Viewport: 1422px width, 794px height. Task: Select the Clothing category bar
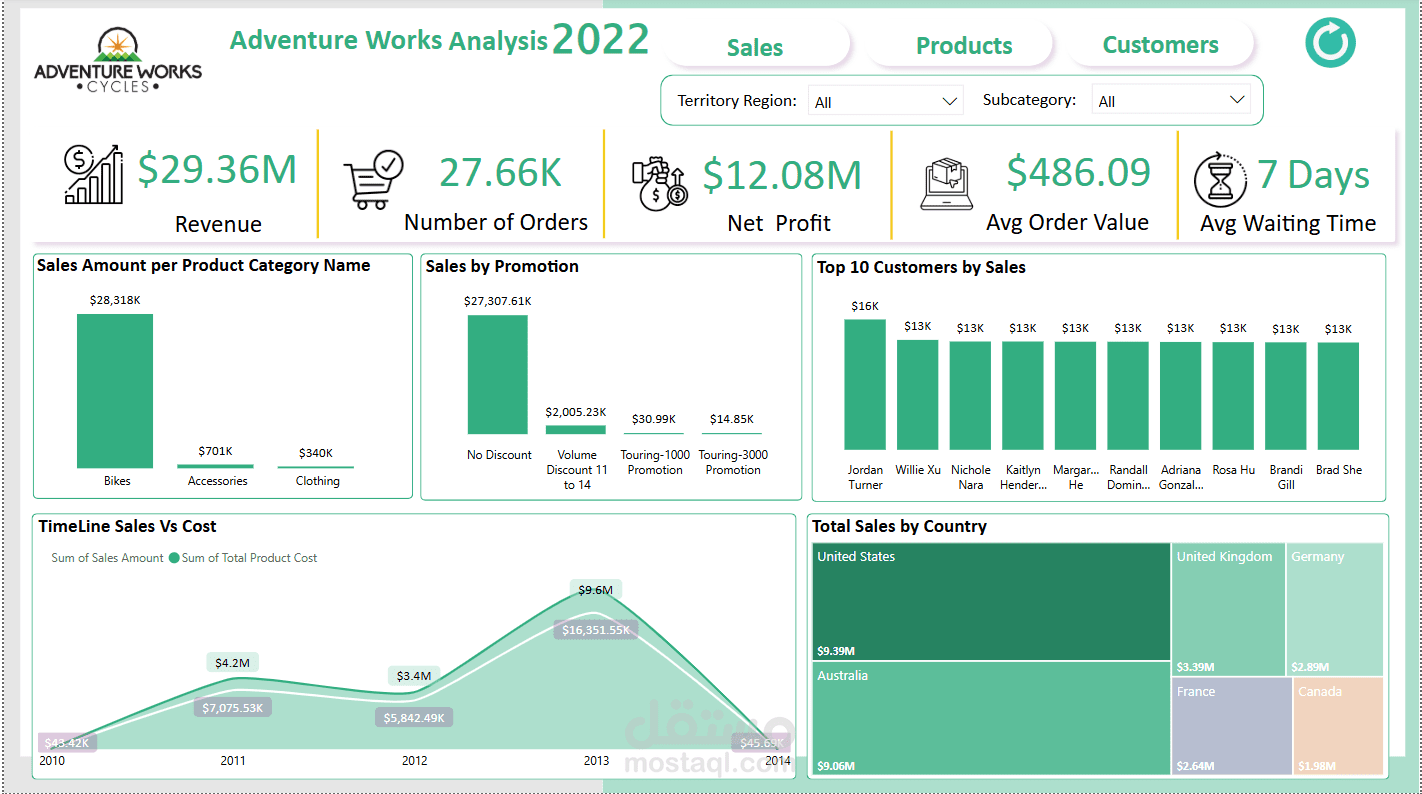click(x=315, y=467)
